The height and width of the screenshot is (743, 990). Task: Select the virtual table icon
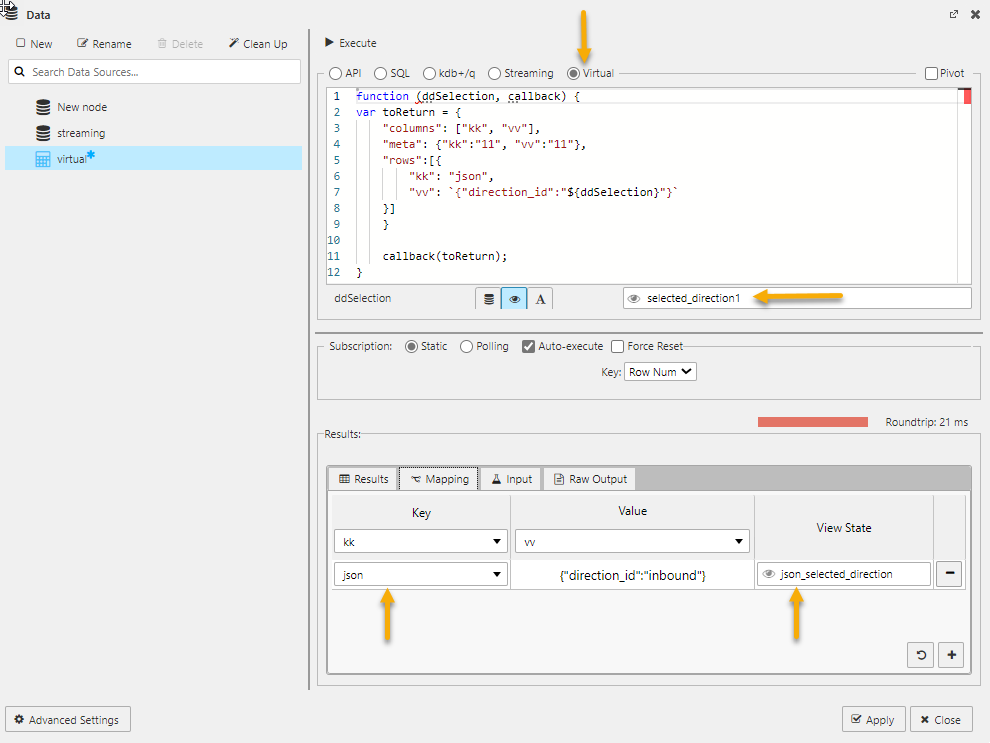43,159
